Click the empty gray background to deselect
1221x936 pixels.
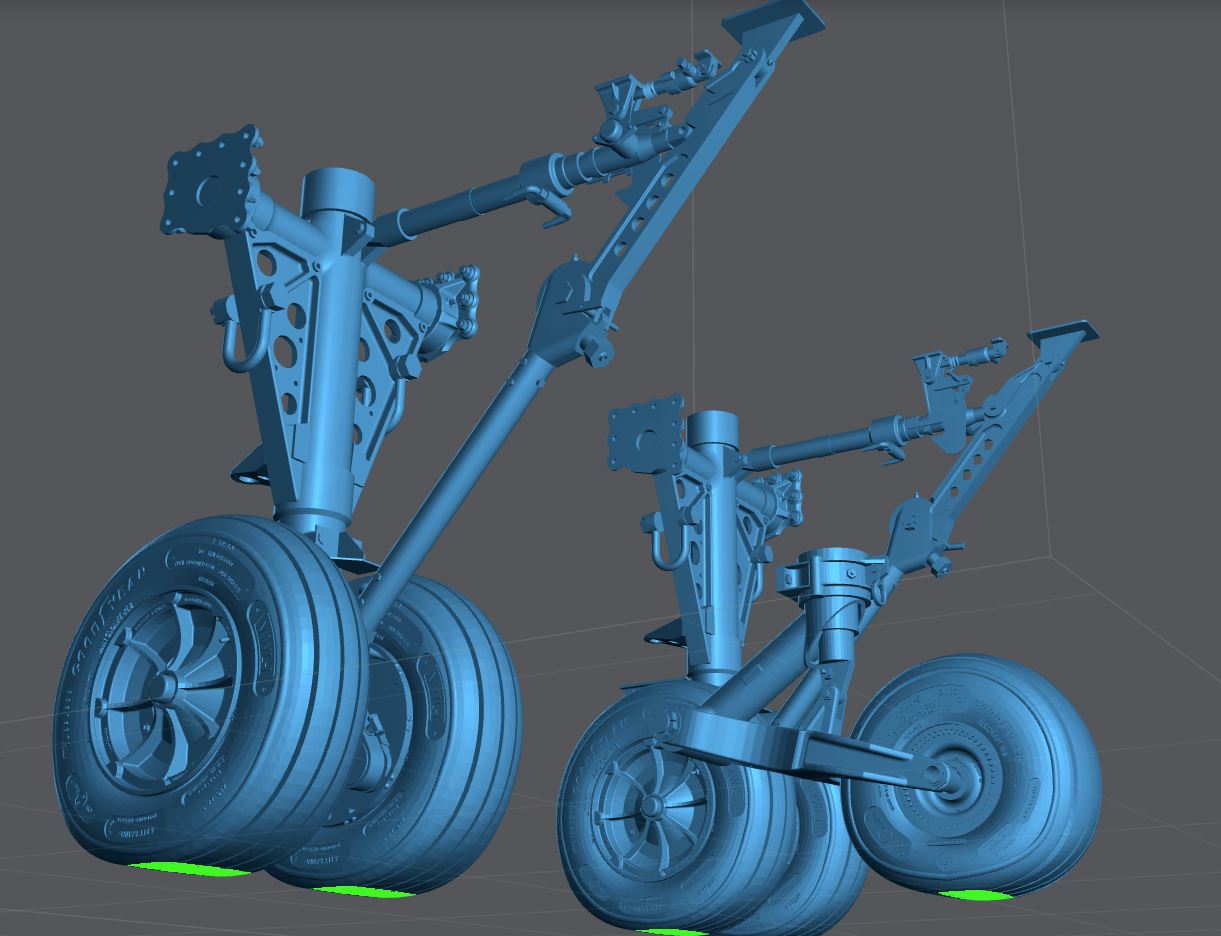coord(100,400)
